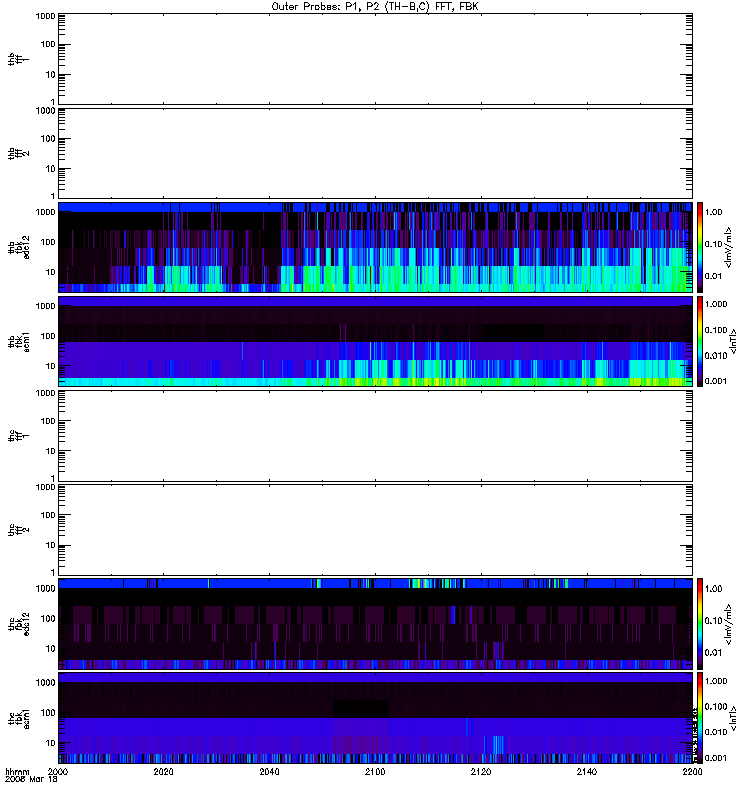
Task: Click the empty thb fff 2 plot panel
Action: pos(376,153)
